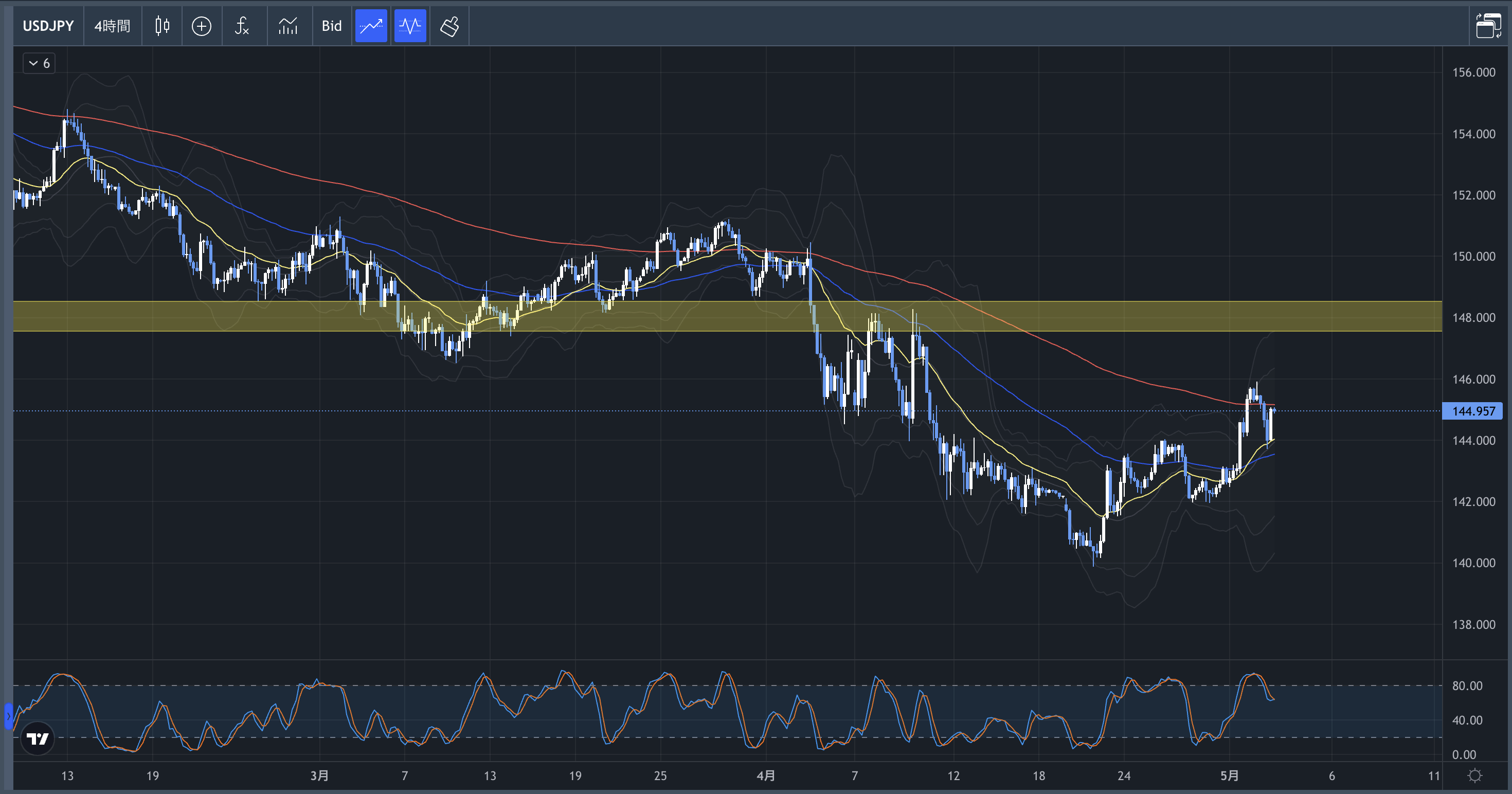Change candlestick chart style

point(162,26)
